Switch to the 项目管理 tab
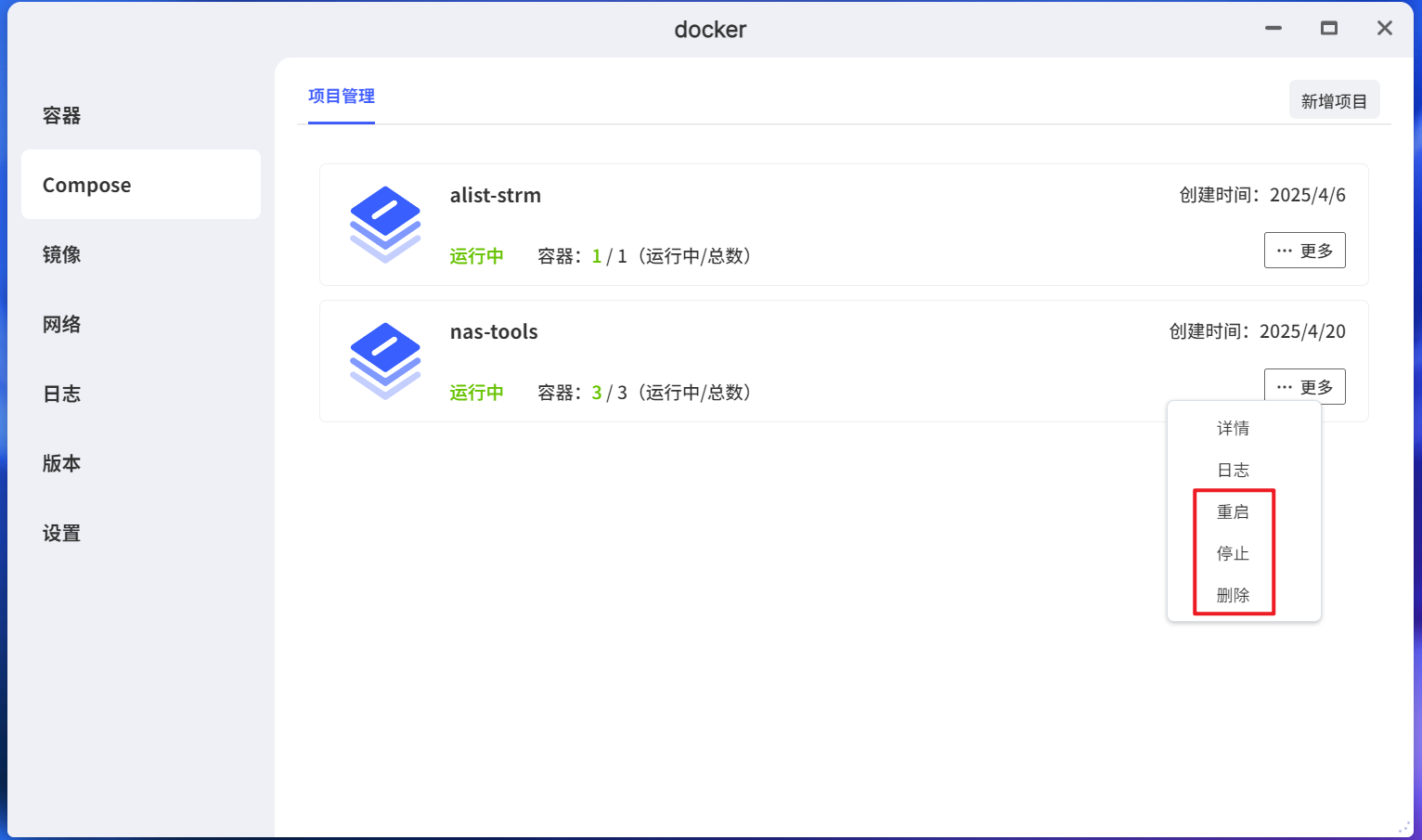The width and height of the screenshot is (1422, 840). [342, 97]
